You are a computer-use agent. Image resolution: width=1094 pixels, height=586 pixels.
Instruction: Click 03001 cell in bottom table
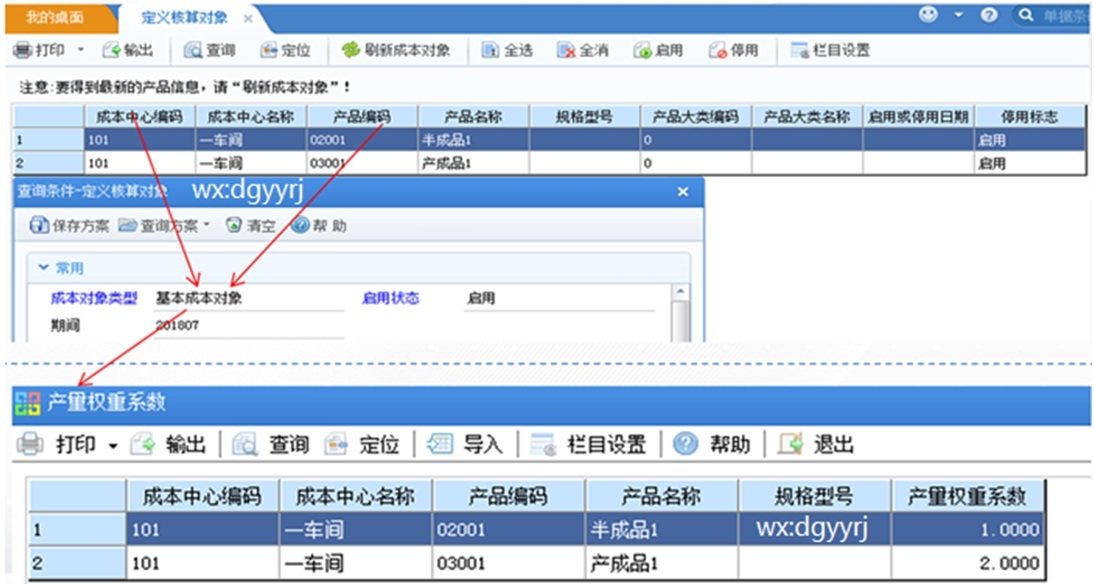coord(509,562)
